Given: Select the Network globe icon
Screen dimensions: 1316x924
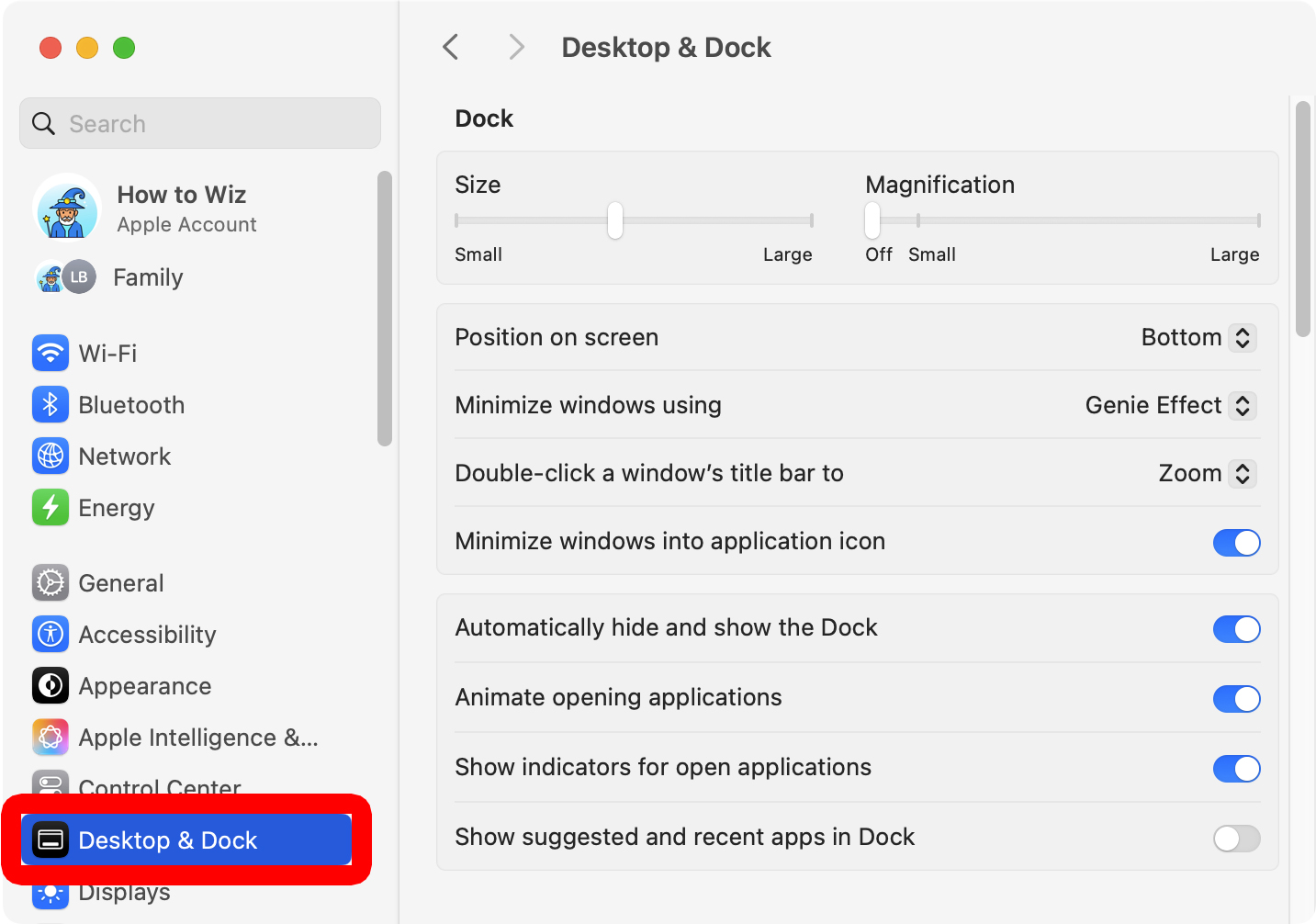Looking at the screenshot, I should pyautogui.click(x=51, y=456).
